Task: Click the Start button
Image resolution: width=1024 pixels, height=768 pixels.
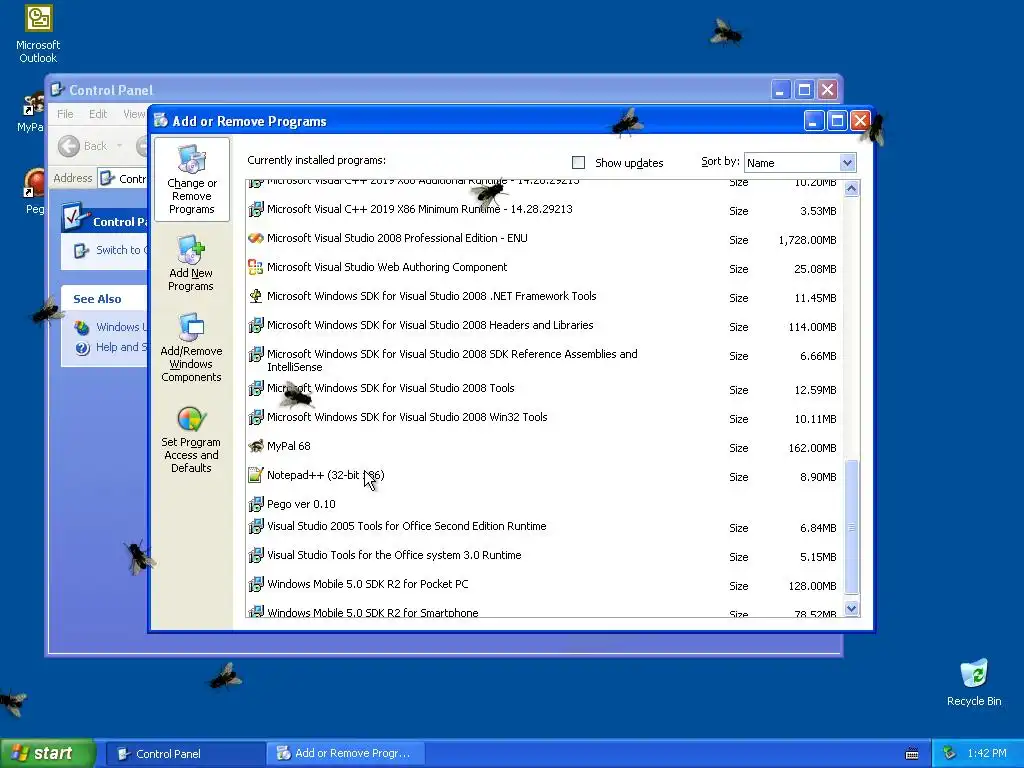Action: [48, 753]
